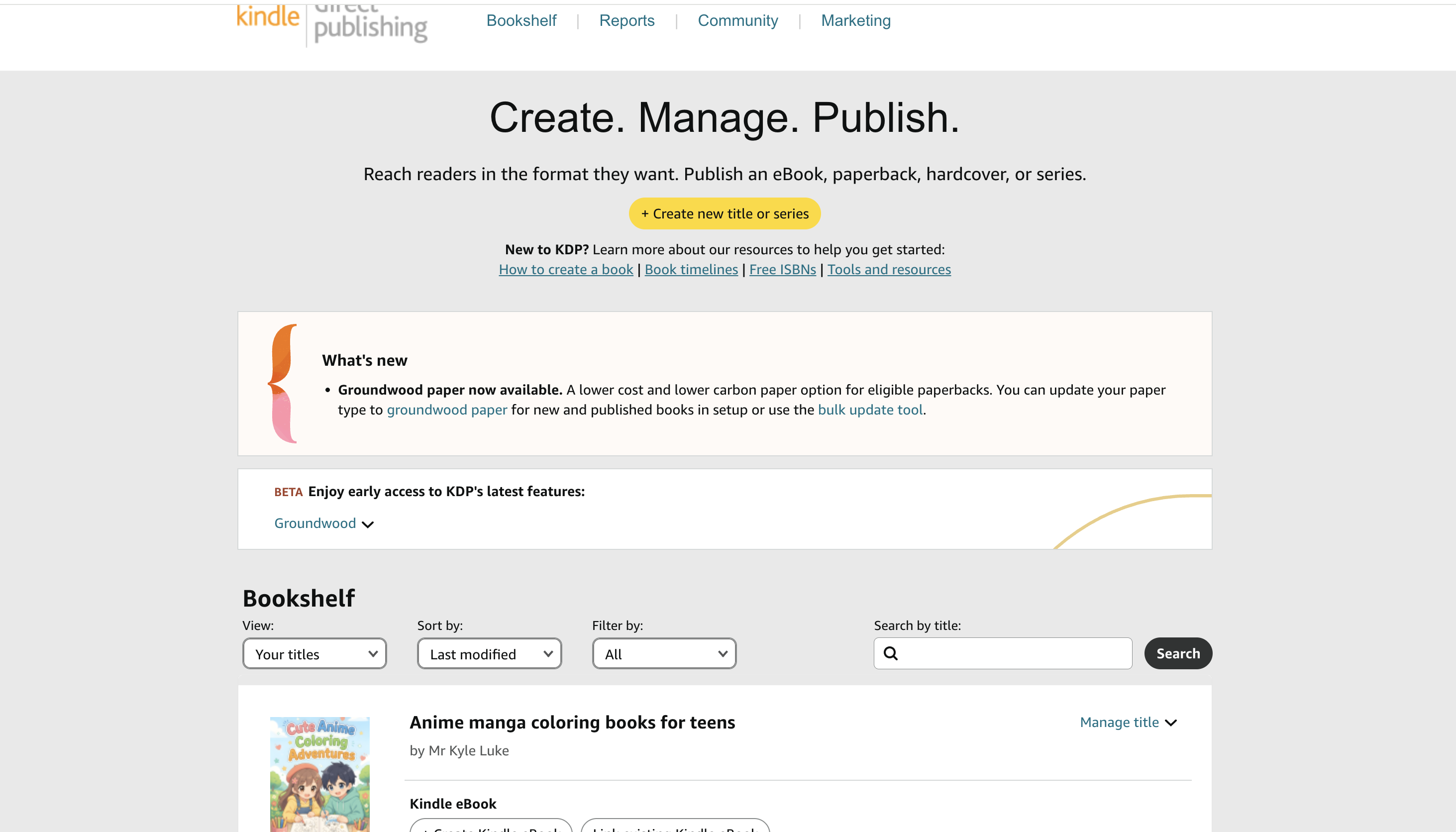This screenshot has height=832, width=1456.
Task: Open the bulk update tool link
Action: (x=870, y=410)
